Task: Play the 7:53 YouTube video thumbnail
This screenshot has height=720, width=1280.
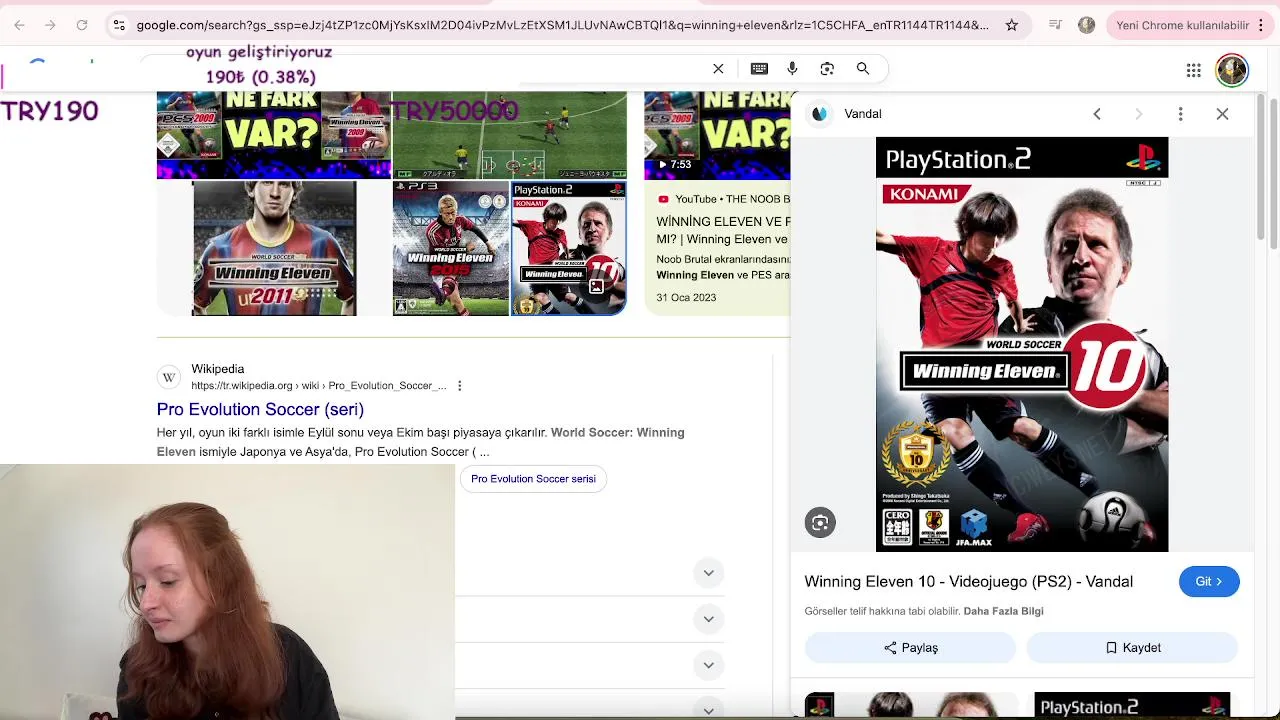Action: pyautogui.click(x=717, y=134)
